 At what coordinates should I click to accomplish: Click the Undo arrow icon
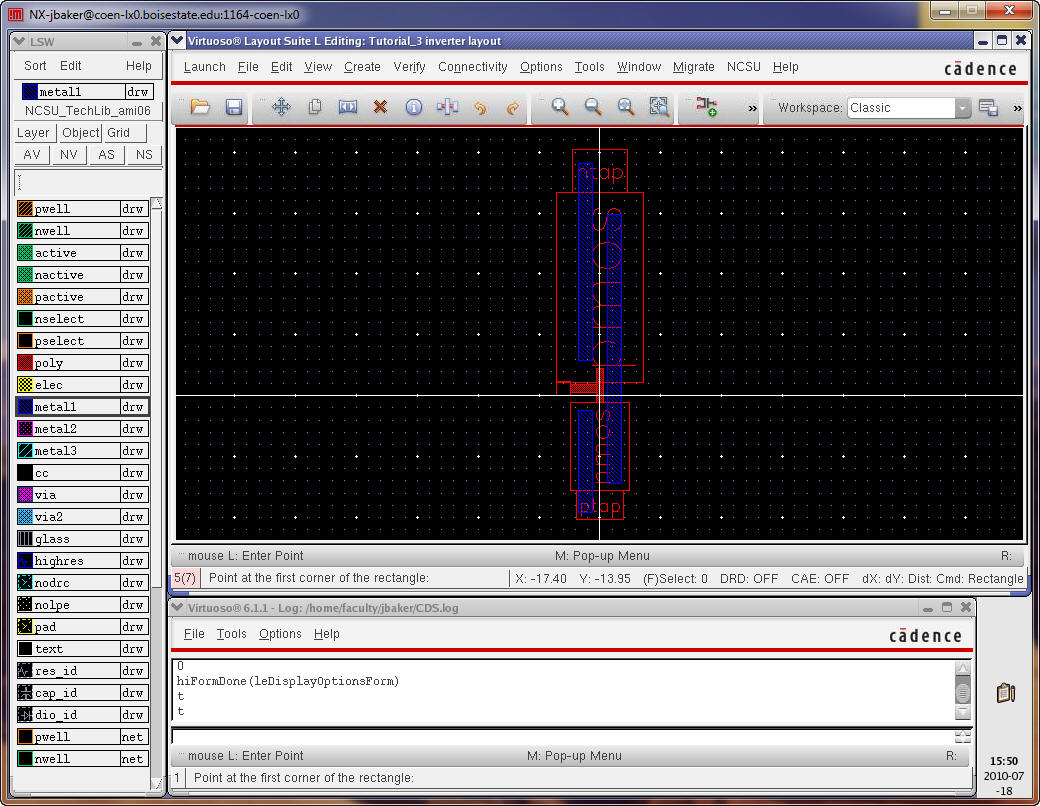(x=480, y=107)
